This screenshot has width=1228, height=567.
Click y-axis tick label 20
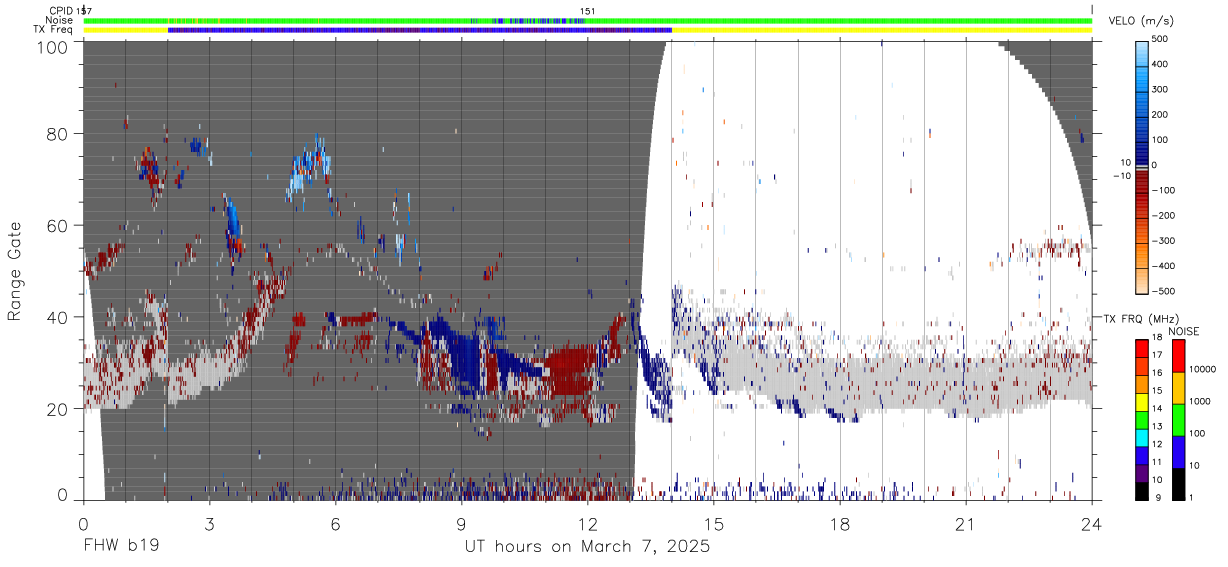57,409
